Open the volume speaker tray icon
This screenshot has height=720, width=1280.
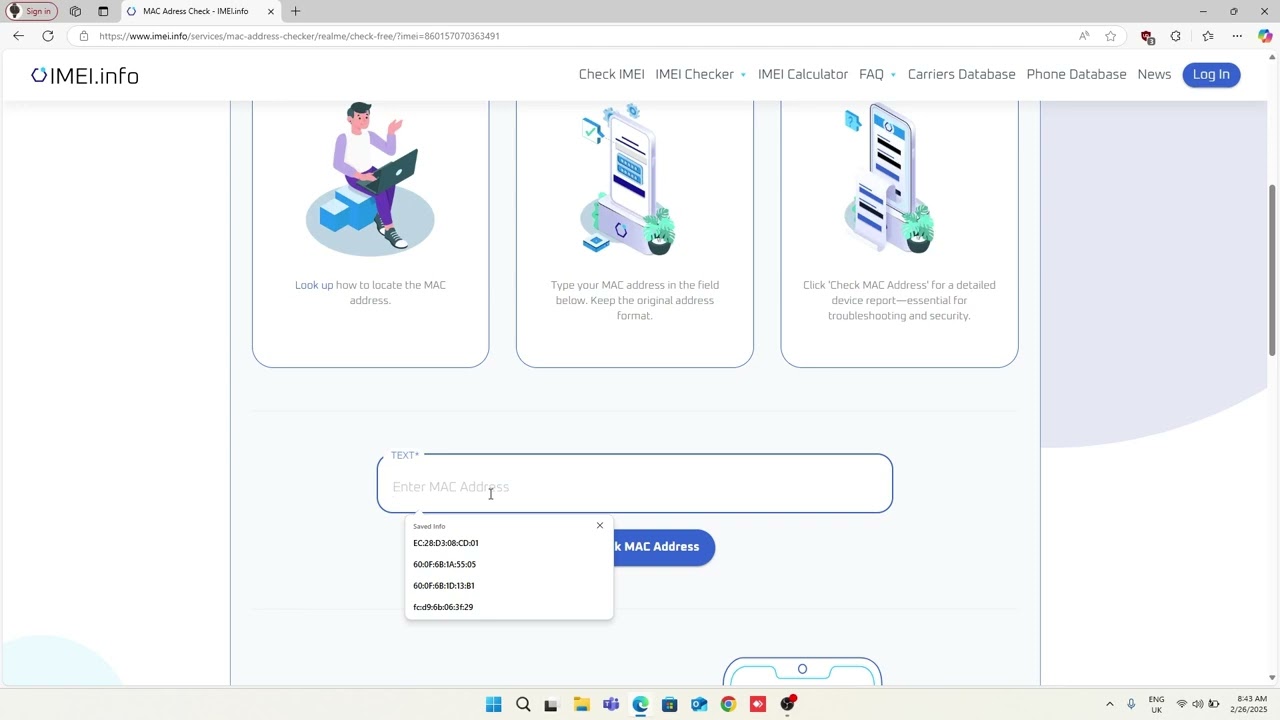pyautogui.click(x=1198, y=704)
